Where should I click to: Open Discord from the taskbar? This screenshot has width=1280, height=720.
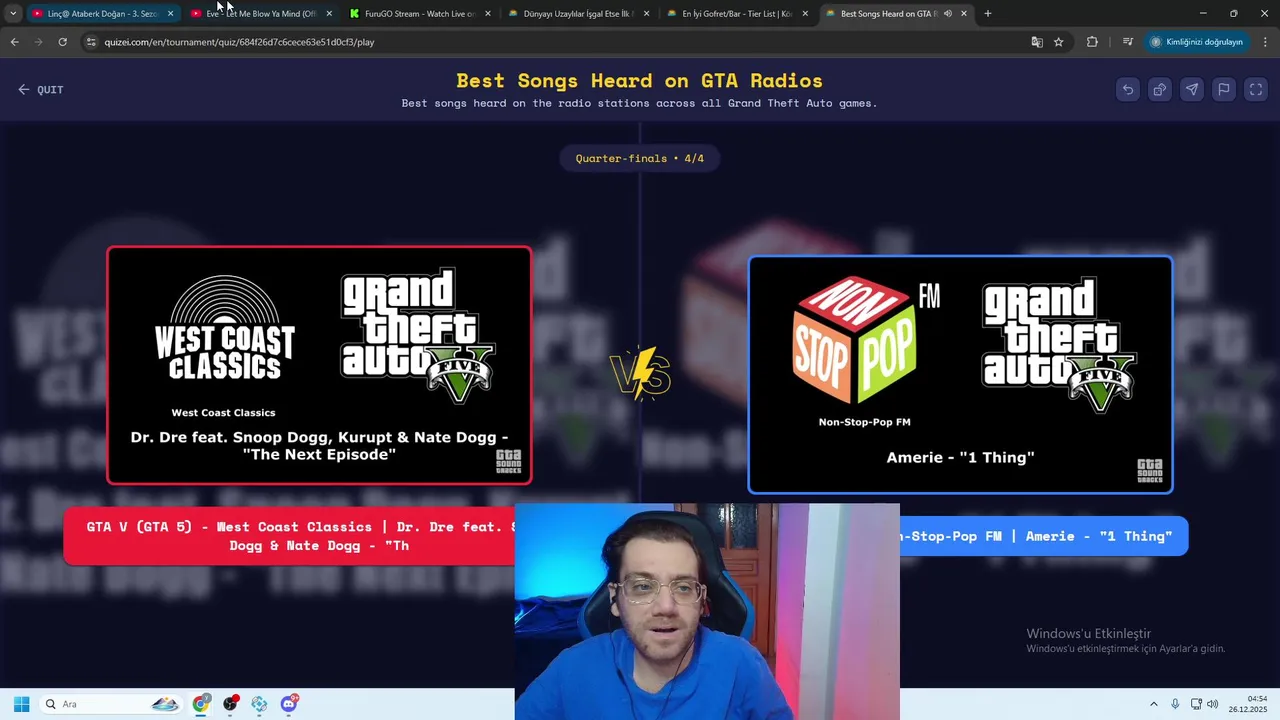tap(289, 704)
